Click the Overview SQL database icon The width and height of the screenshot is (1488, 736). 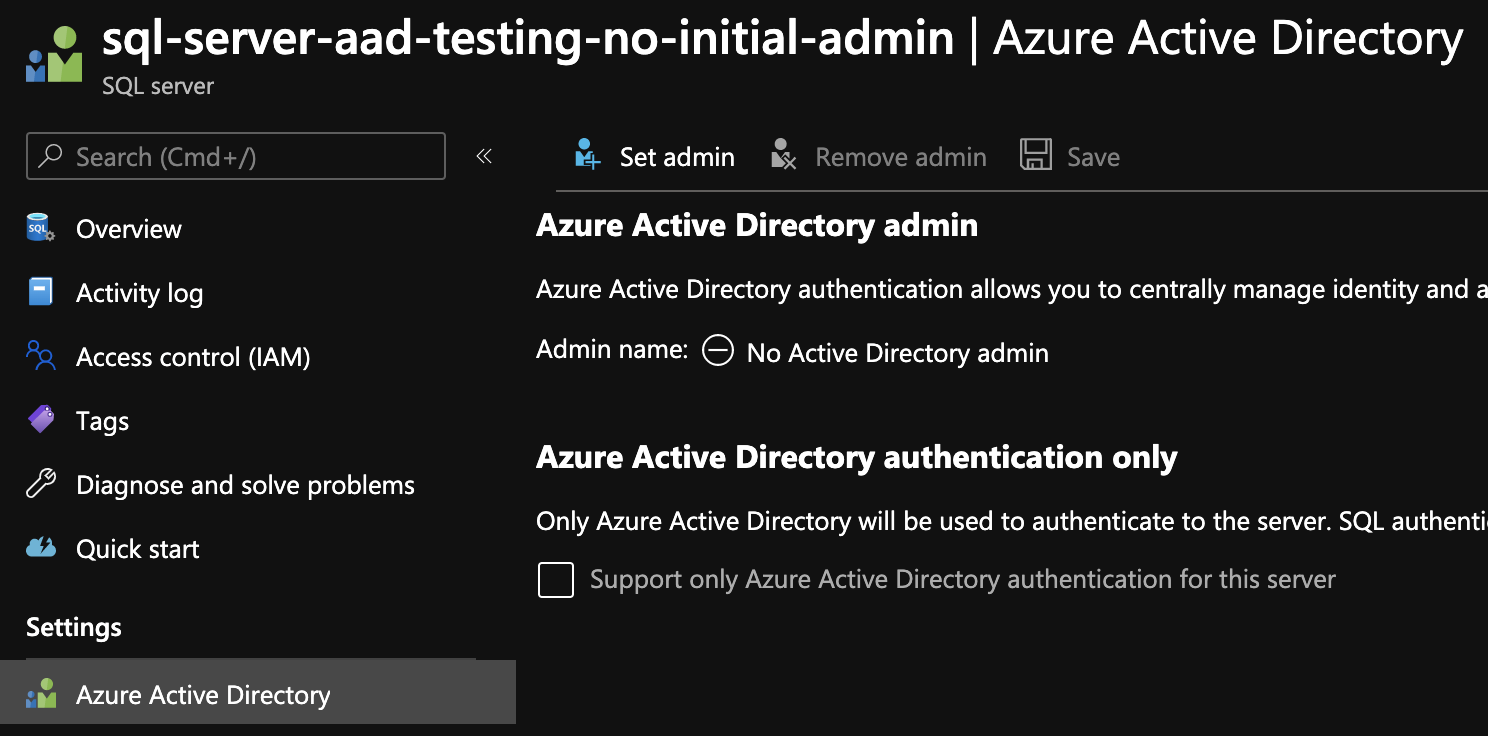point(40,228)
